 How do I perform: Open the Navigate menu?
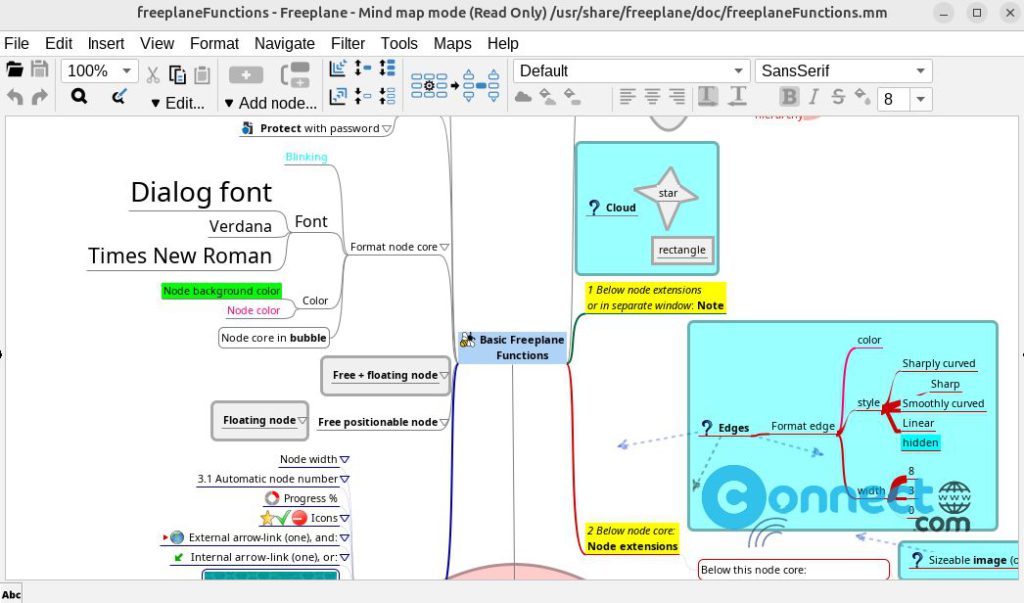[x=285, y=43]
